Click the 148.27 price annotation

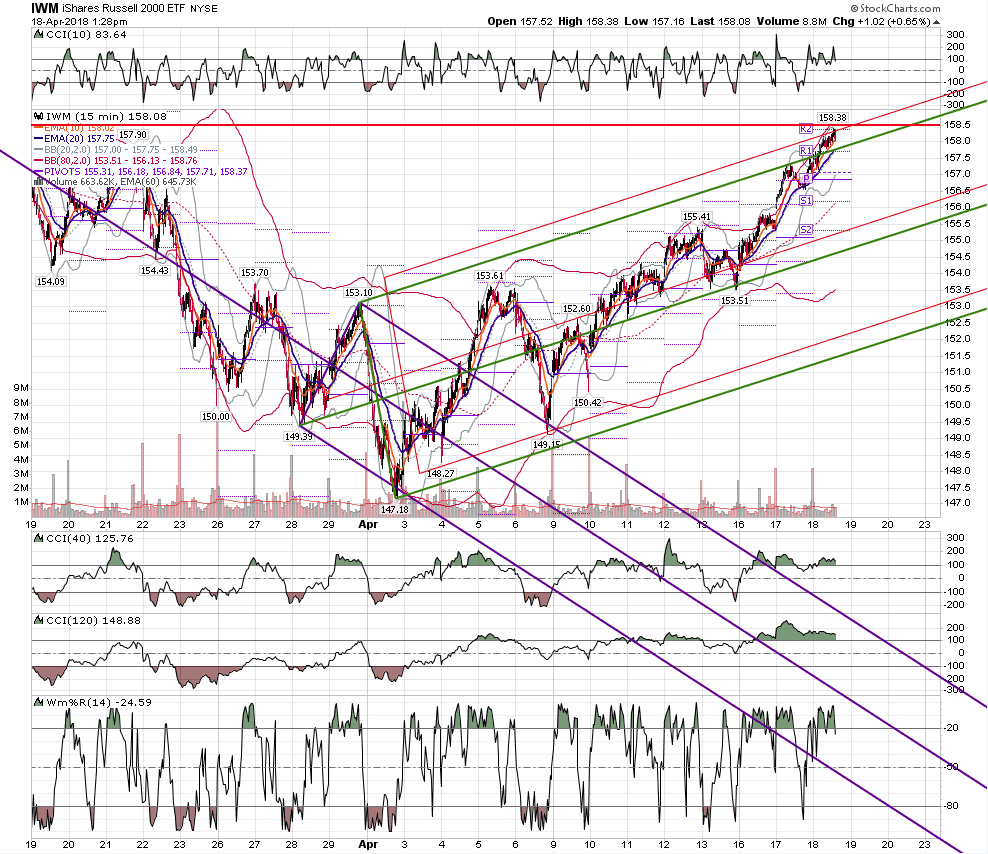[440, 473]
